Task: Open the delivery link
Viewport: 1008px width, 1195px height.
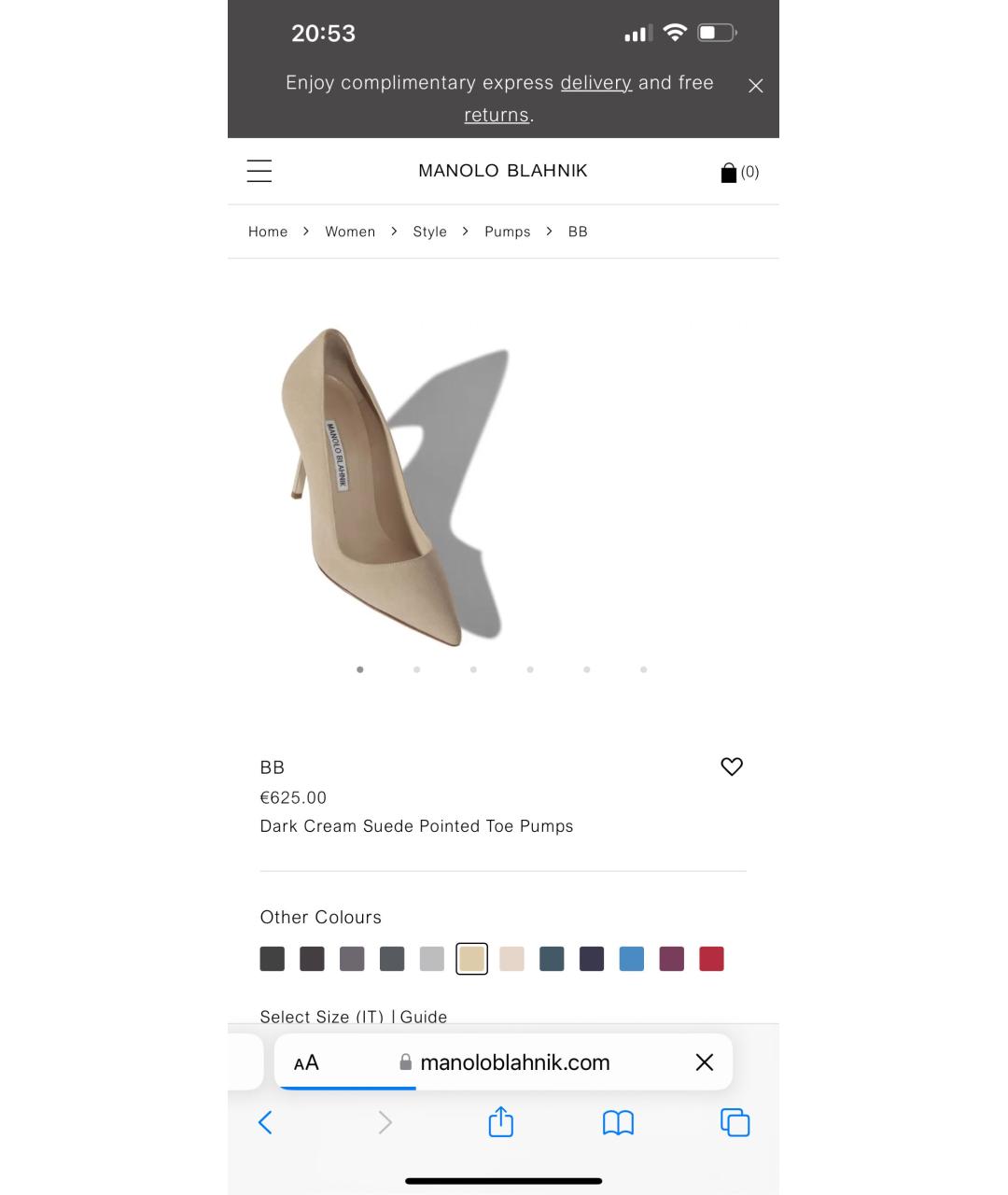Action: coord(595,83)
